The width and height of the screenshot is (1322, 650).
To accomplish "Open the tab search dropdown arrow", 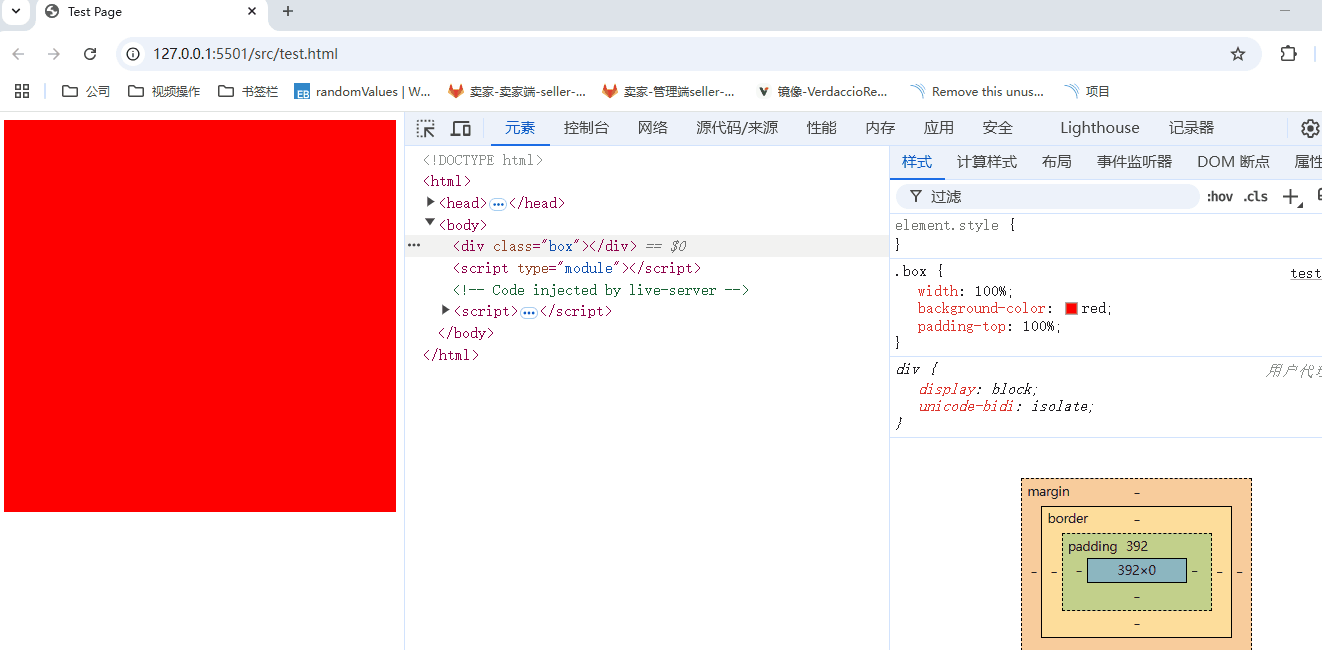I will [x=16, y=11].
